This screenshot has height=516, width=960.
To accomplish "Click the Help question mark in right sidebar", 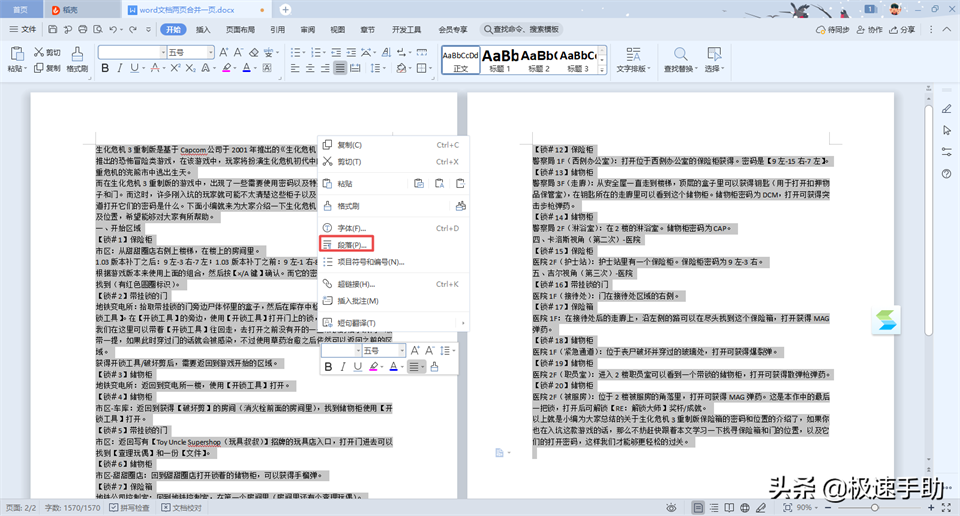I will coord(945,173).
